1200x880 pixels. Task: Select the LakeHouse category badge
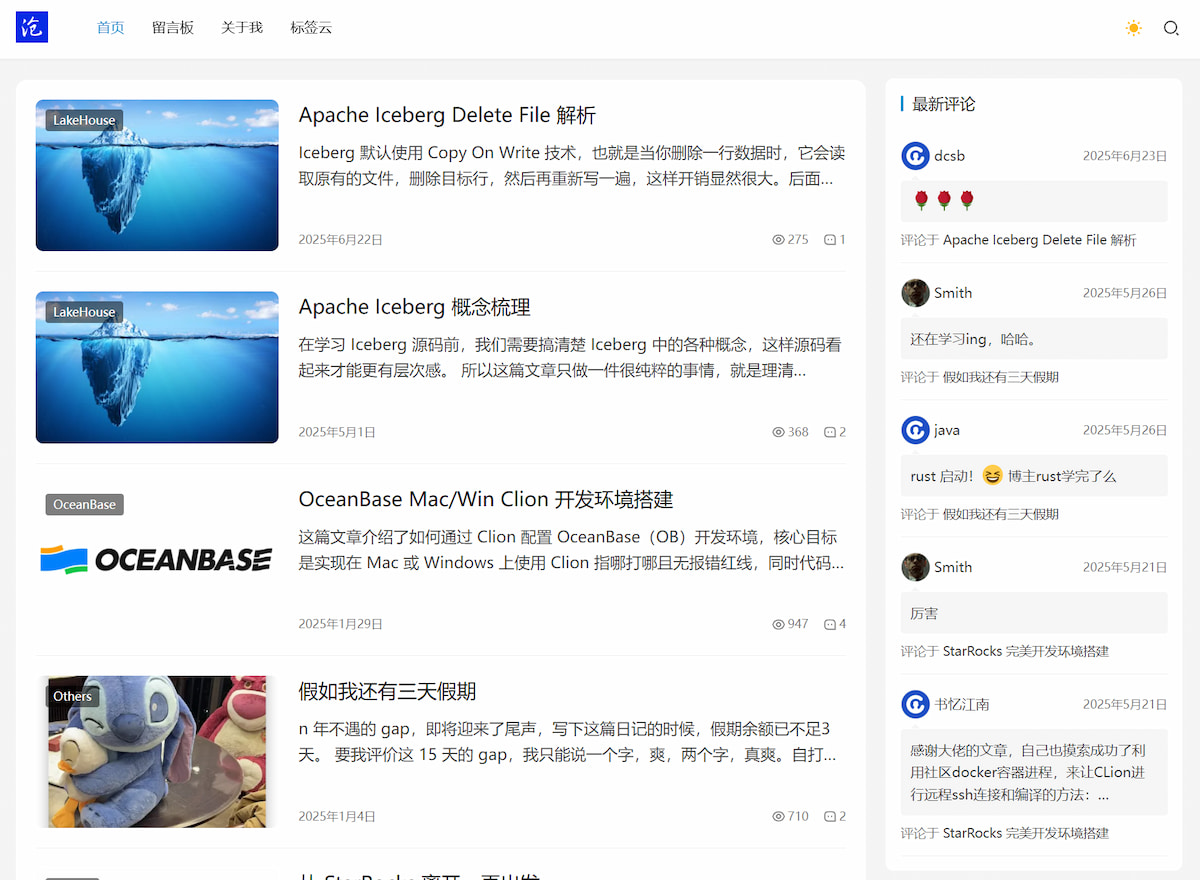coord(83,119)
